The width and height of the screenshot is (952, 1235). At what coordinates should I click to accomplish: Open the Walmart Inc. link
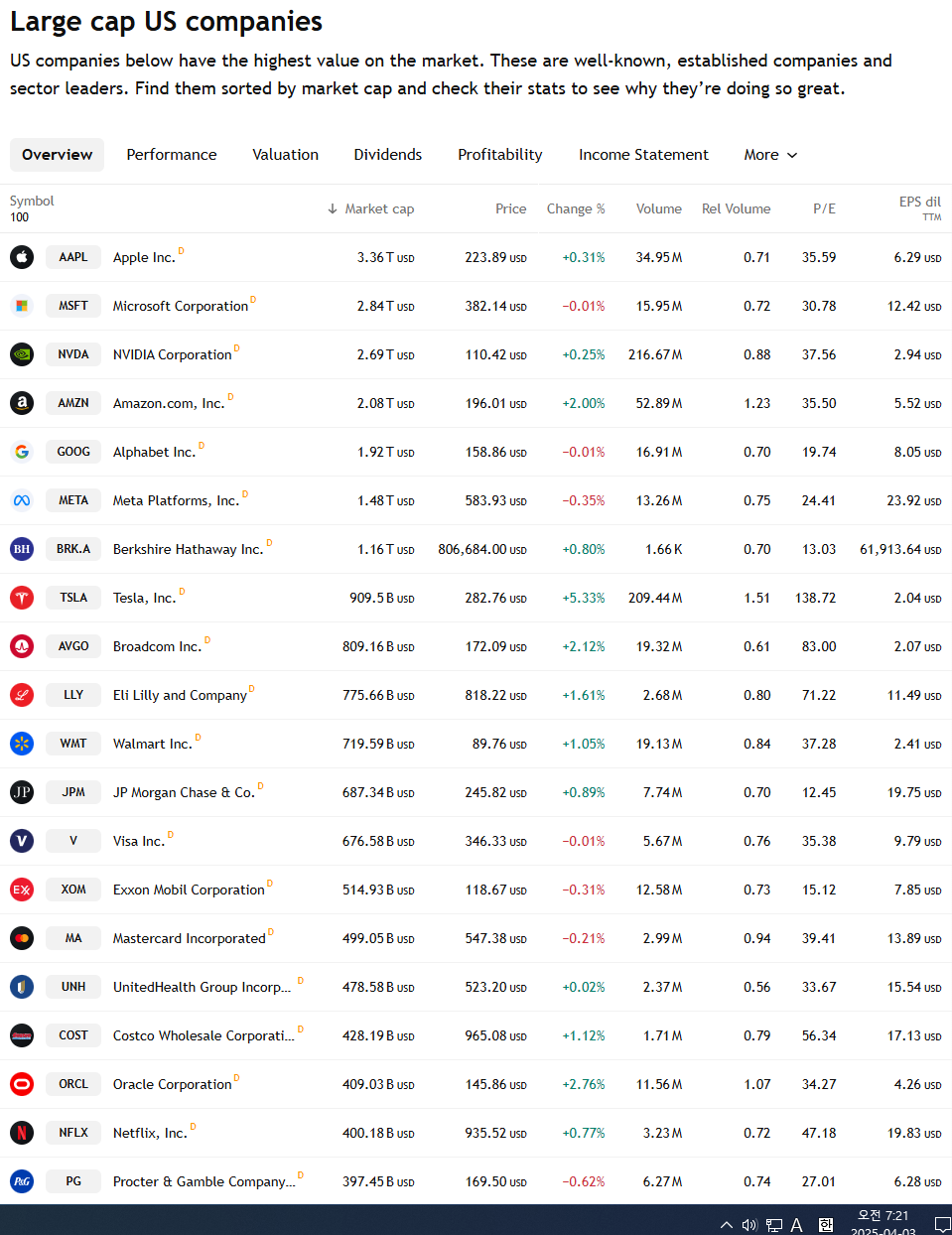(153, 744)
